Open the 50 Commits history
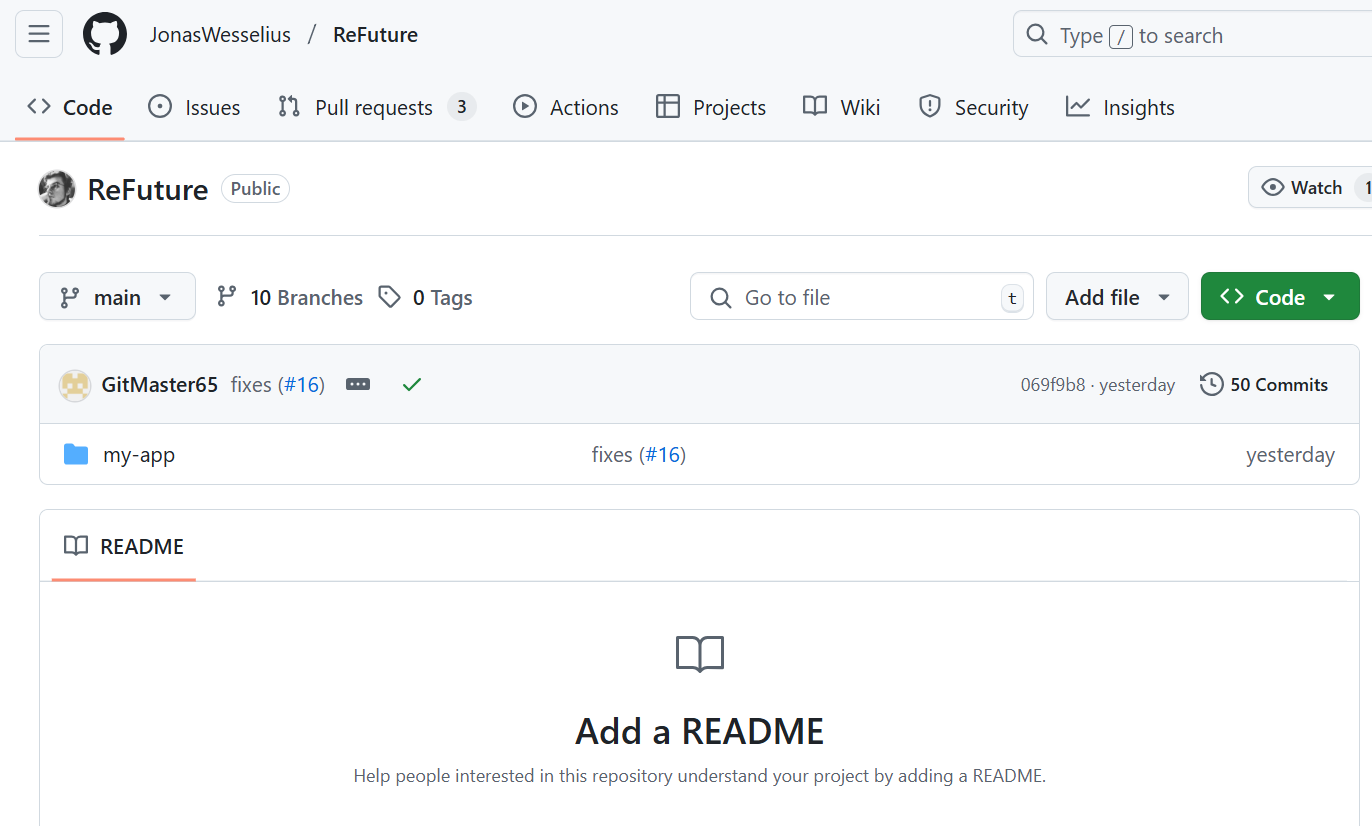This screenshot has height=826, width=1372. point(1264,385)
